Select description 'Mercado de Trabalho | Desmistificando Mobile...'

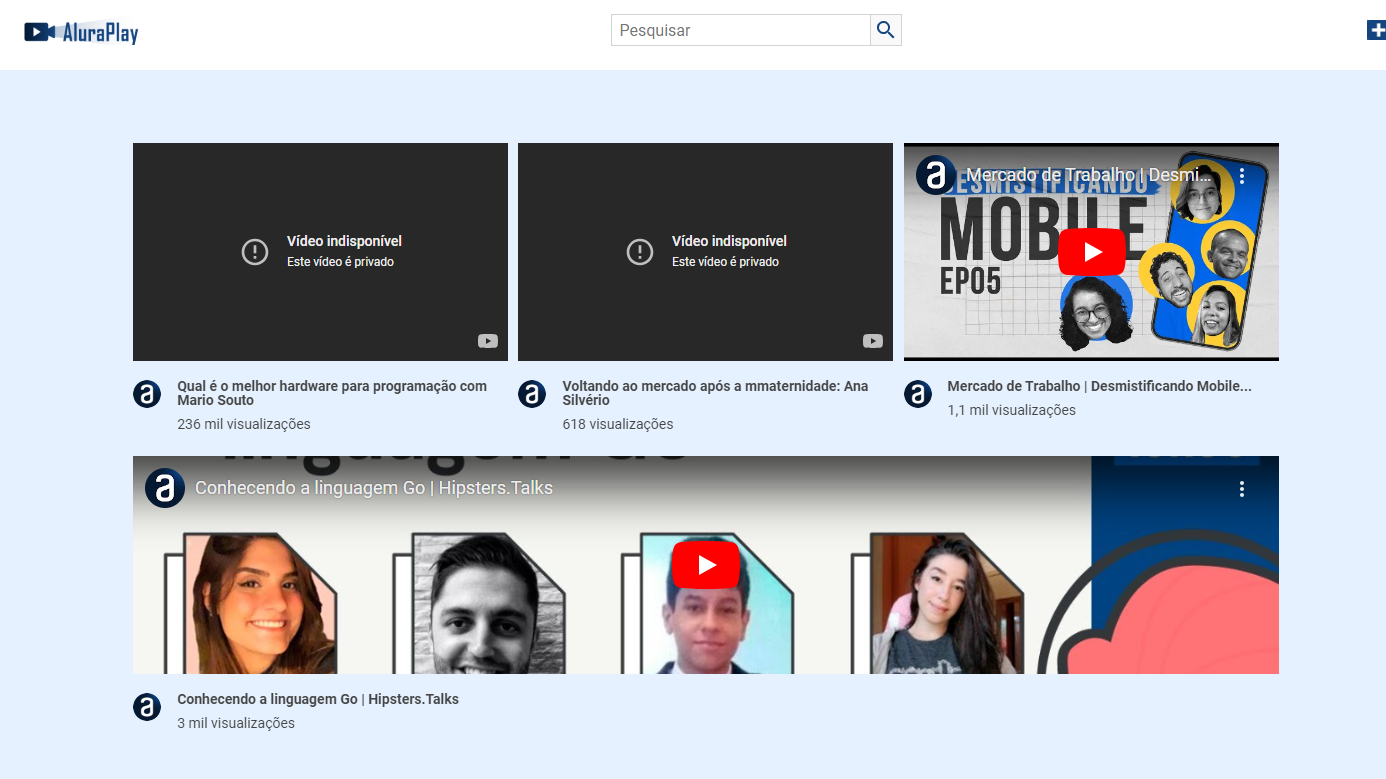pyautogui.click(x=1099, y=386)
